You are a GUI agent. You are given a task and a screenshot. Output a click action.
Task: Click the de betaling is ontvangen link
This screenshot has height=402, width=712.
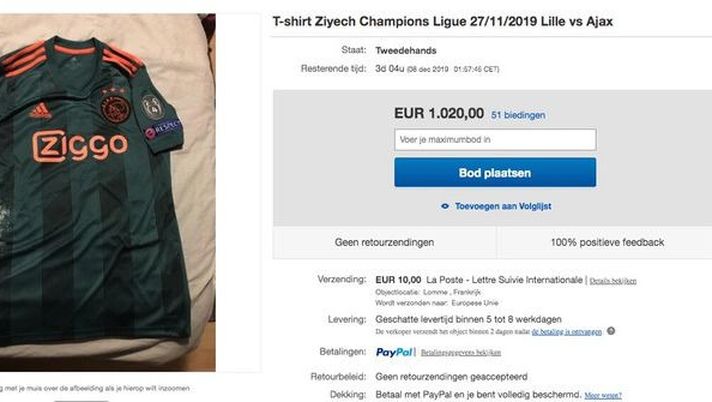(x=567, y=332)
